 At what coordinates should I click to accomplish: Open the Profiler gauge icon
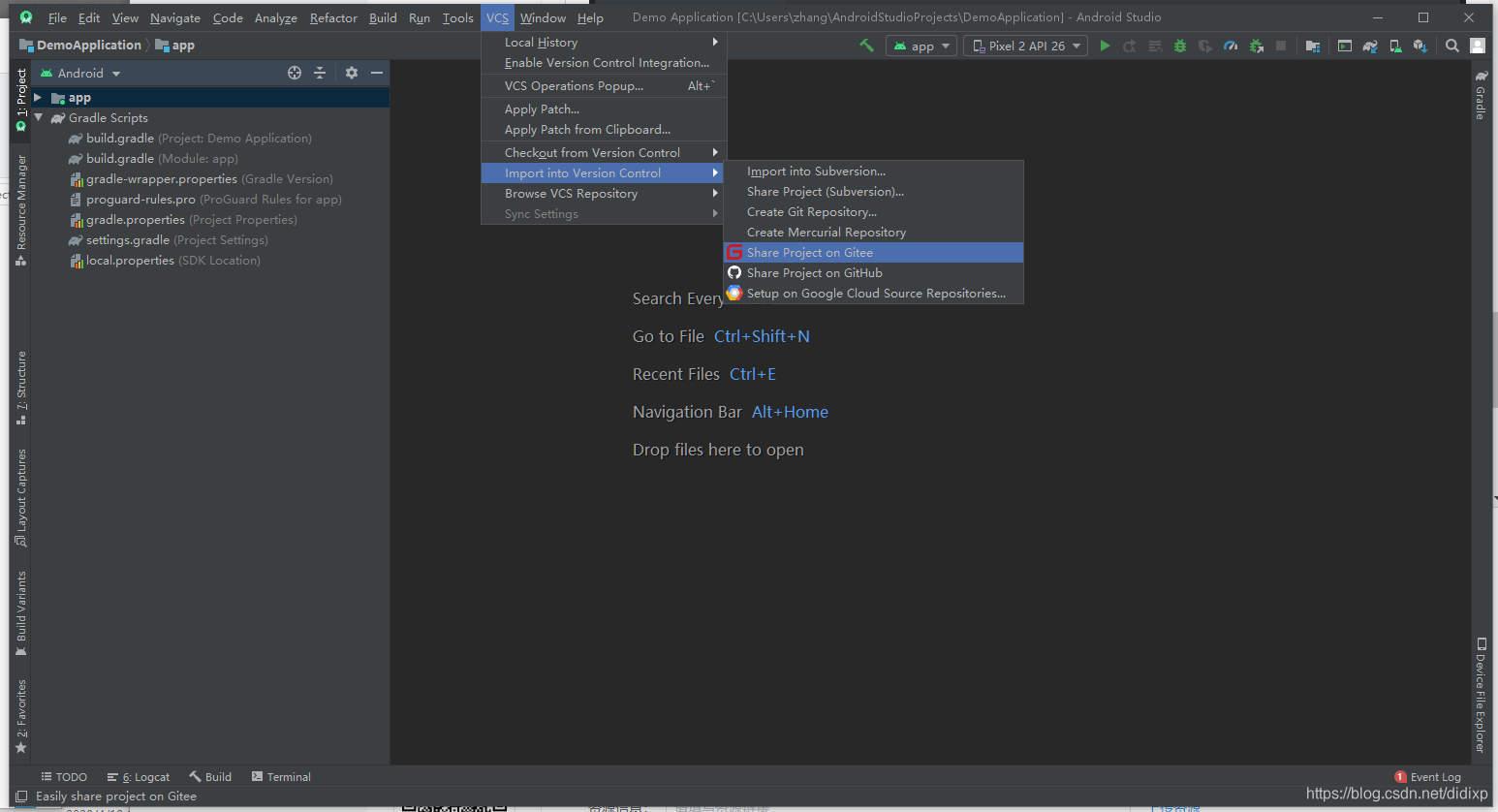coord(1231,46)
